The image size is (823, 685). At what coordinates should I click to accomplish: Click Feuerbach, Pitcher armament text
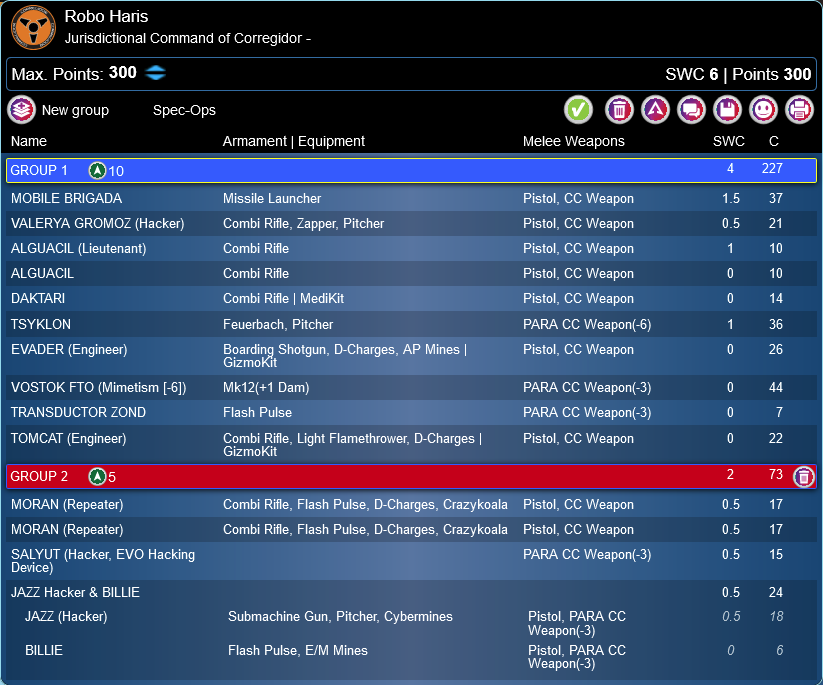[x=278, y=324]
